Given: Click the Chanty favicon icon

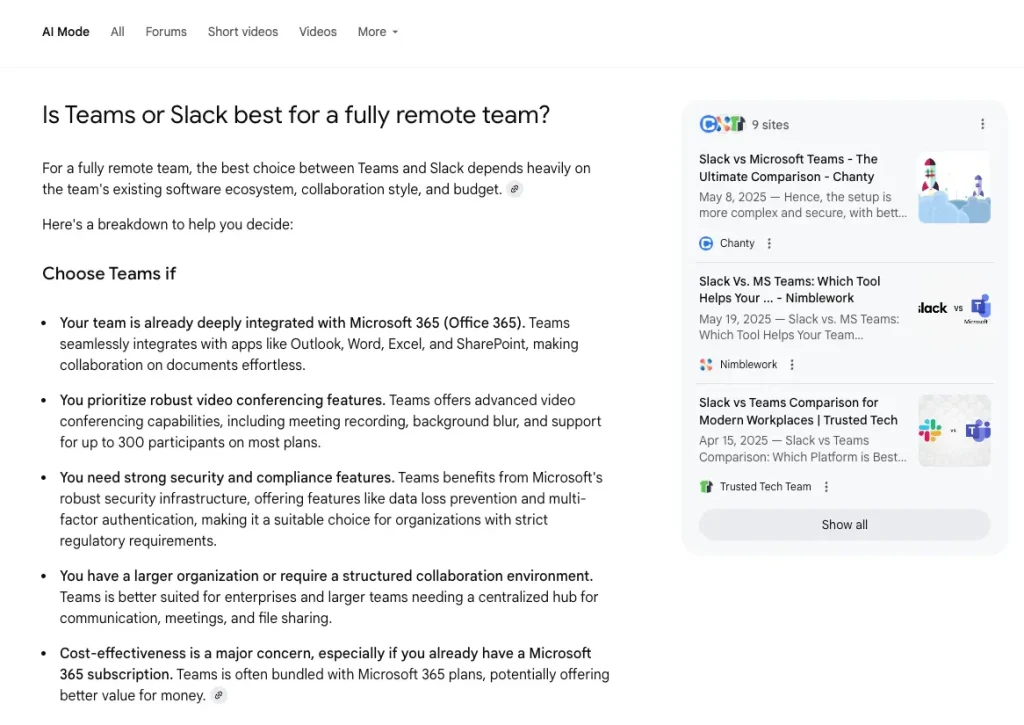Looking at the screenshot, I should tap(706, 244).
